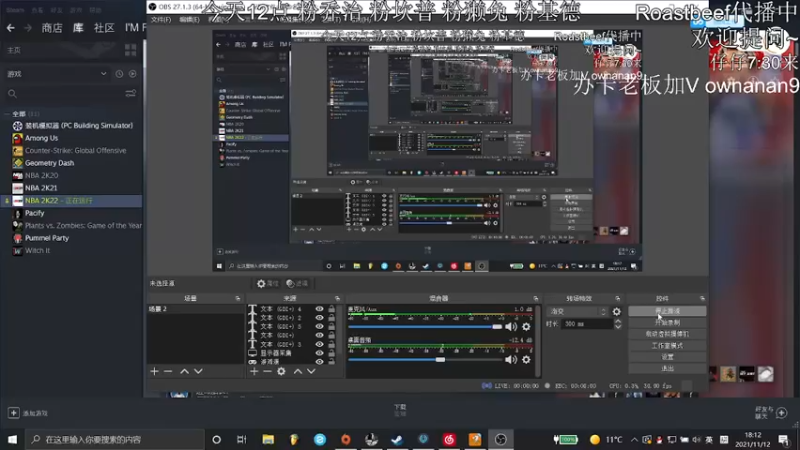The width and height of the screenshot is (800, 450).
Task: Adjust 桌面音频 volume slider handle
Action: coord(440,360)
